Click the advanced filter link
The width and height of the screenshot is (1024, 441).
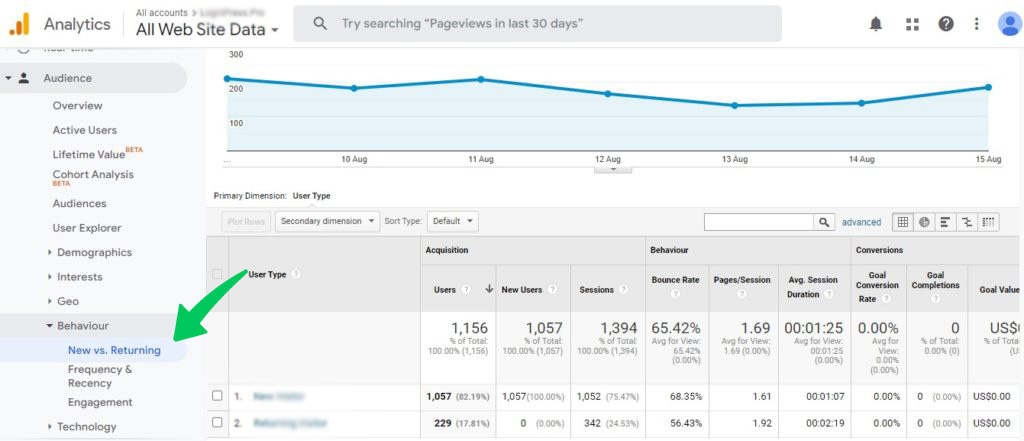(x=861, y=222)
